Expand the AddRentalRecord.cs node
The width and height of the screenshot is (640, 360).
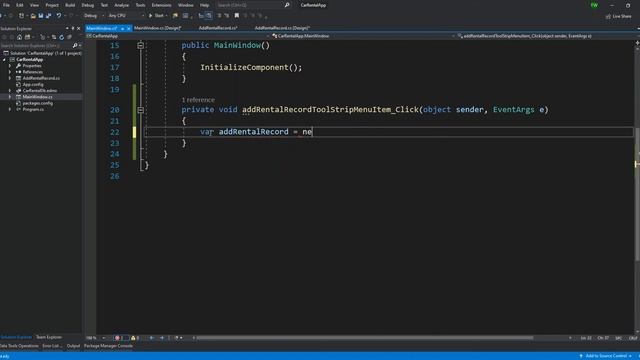click(x=10, y=78)
